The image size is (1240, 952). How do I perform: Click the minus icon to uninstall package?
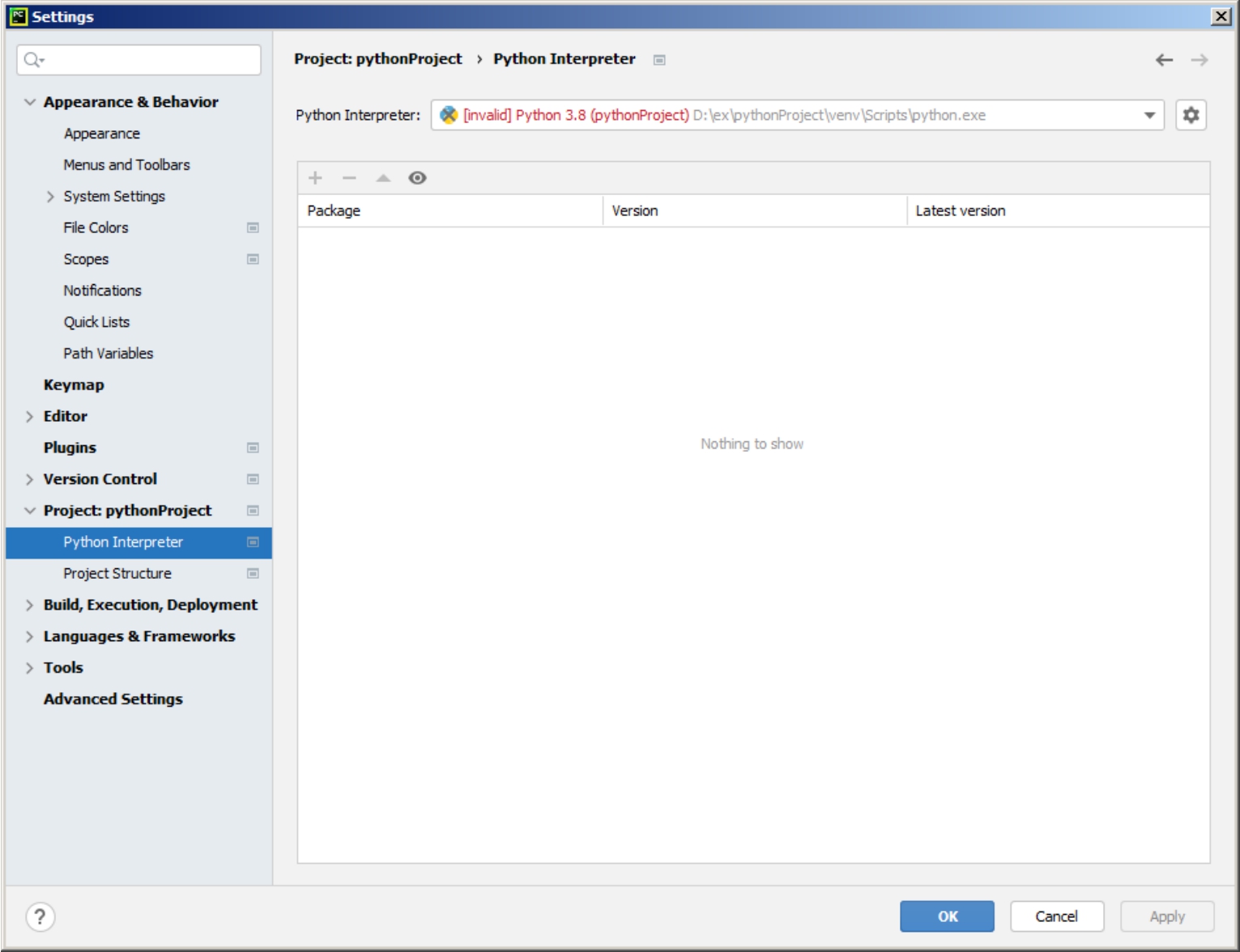point(349,178)
